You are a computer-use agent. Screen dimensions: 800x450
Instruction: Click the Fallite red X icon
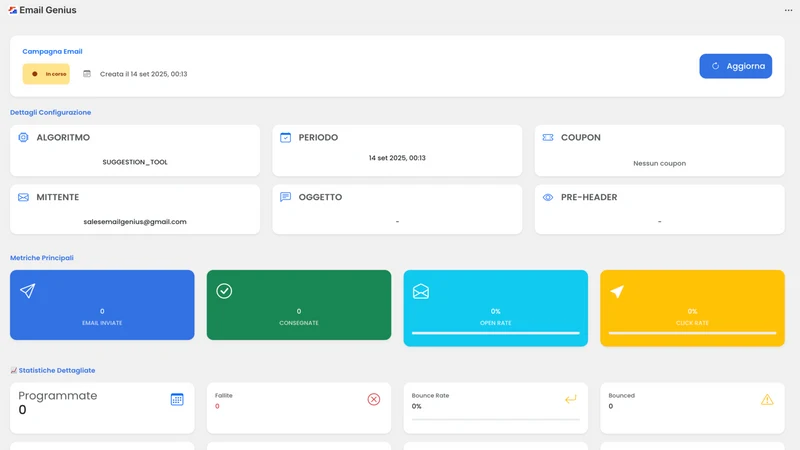[x=373, y=399]
